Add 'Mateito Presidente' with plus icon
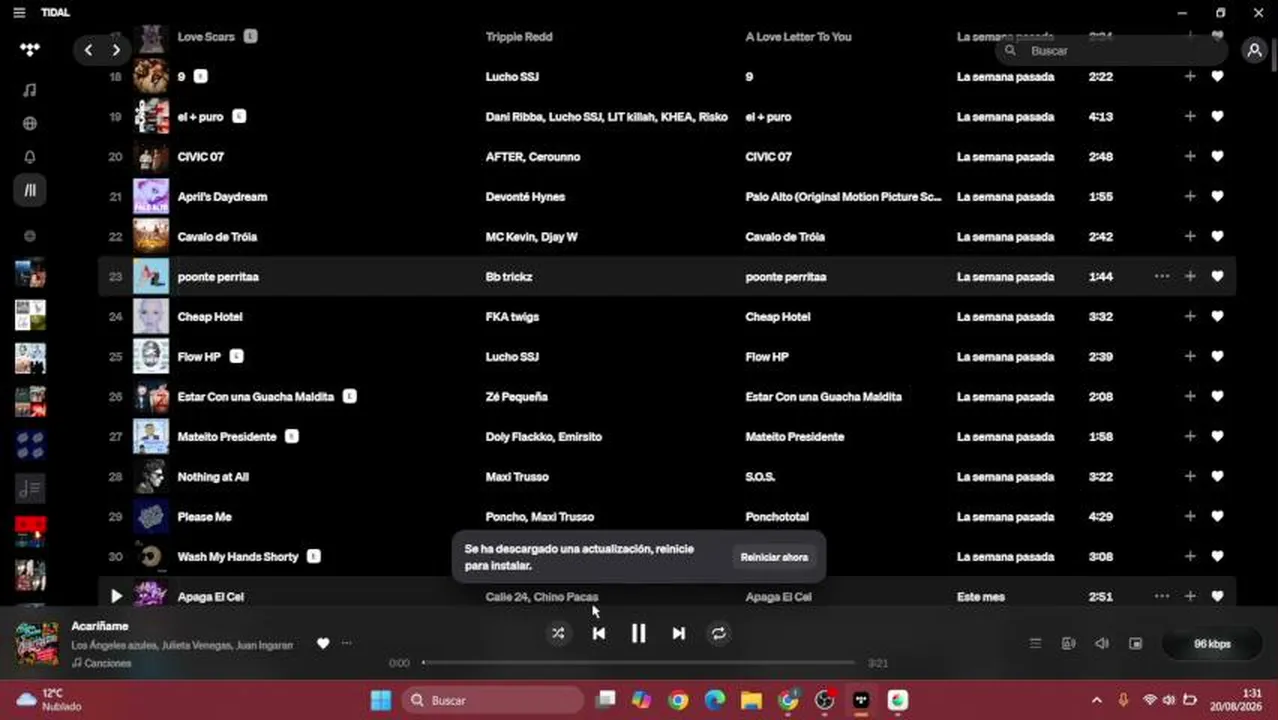Viewport: 1278px width, 720px height. coord(1190,436)
